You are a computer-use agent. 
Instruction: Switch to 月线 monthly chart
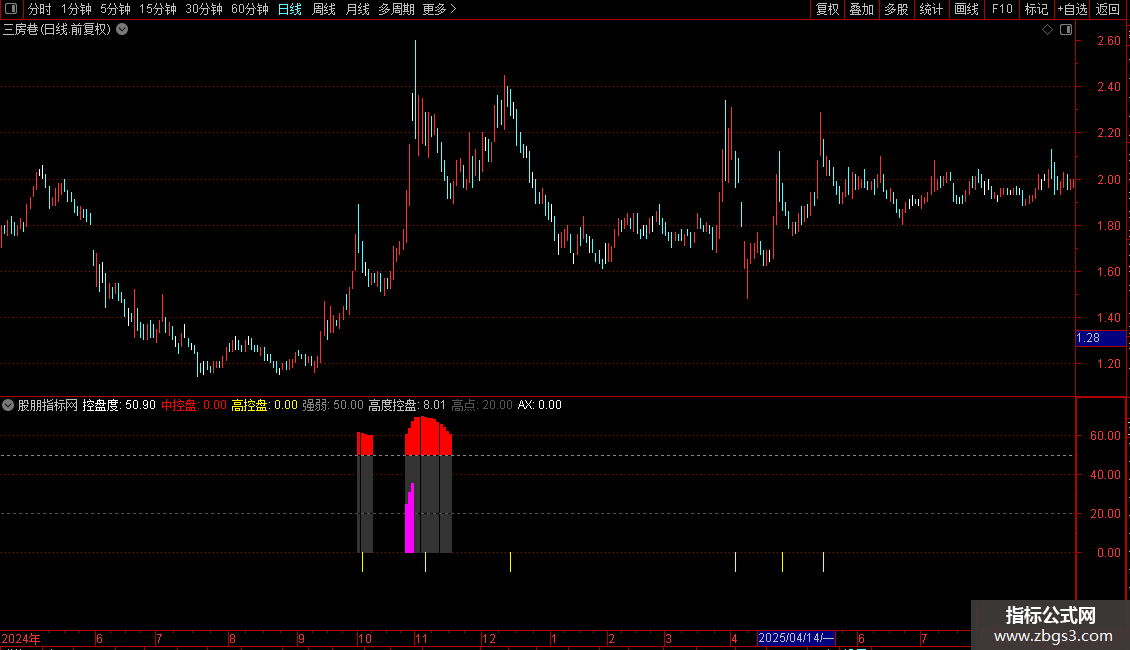point(357,9)
